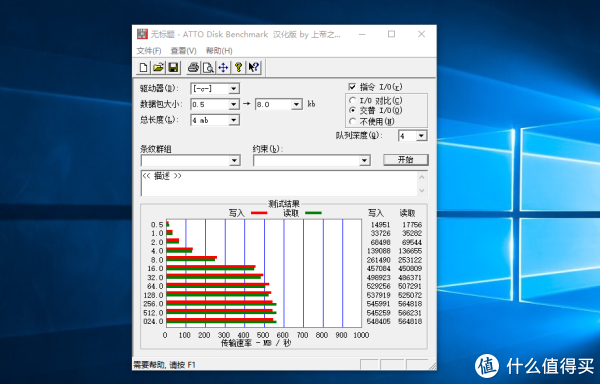This screenshot has height=384, width=600.
Task: Click the yellow question mark help icon
Action: [238, 68]
